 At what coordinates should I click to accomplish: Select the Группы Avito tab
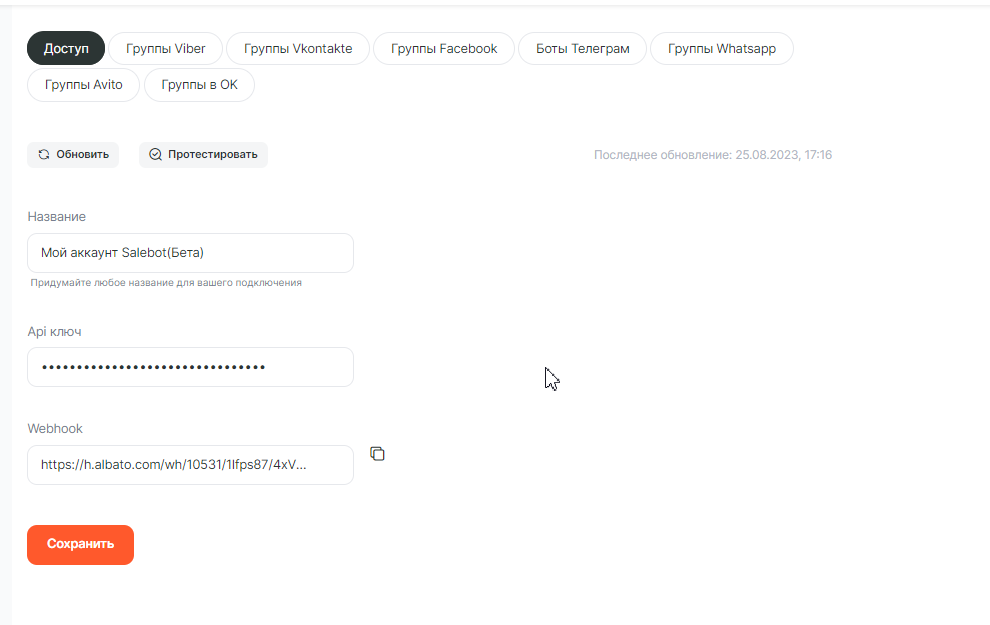(x=84, y=85)
